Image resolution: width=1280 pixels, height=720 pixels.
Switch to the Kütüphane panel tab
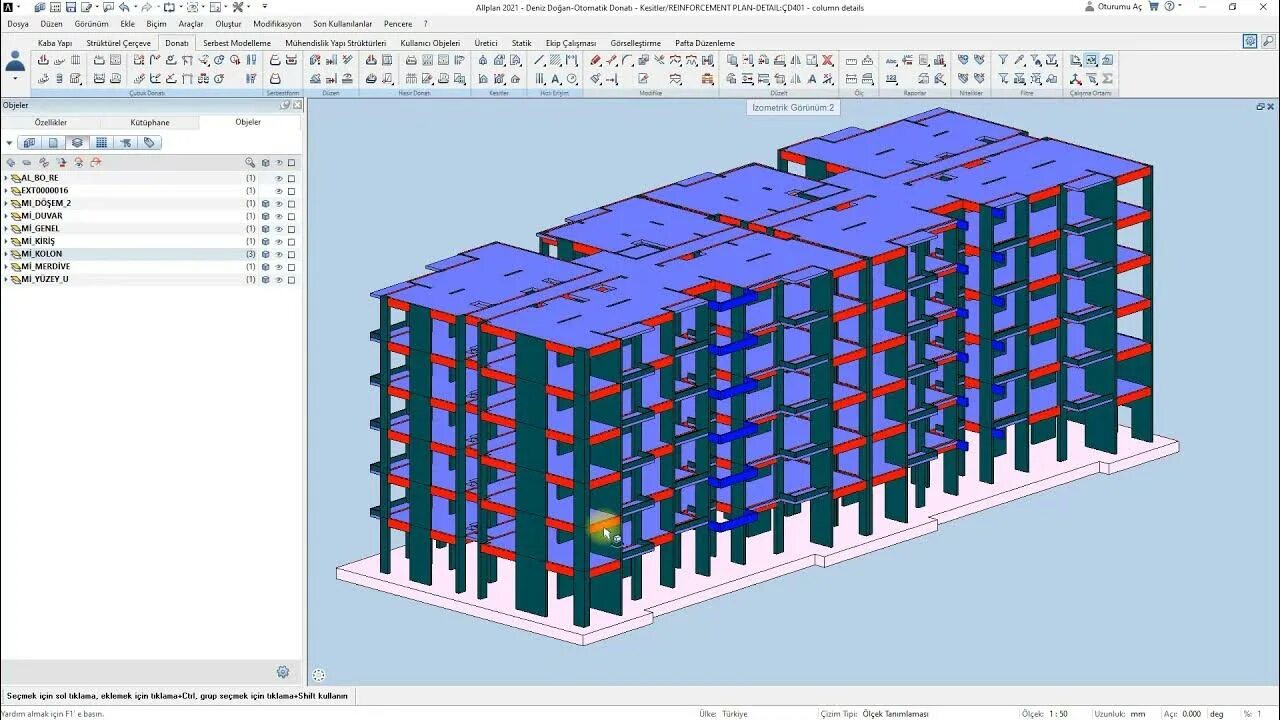[x=150, y=122]
